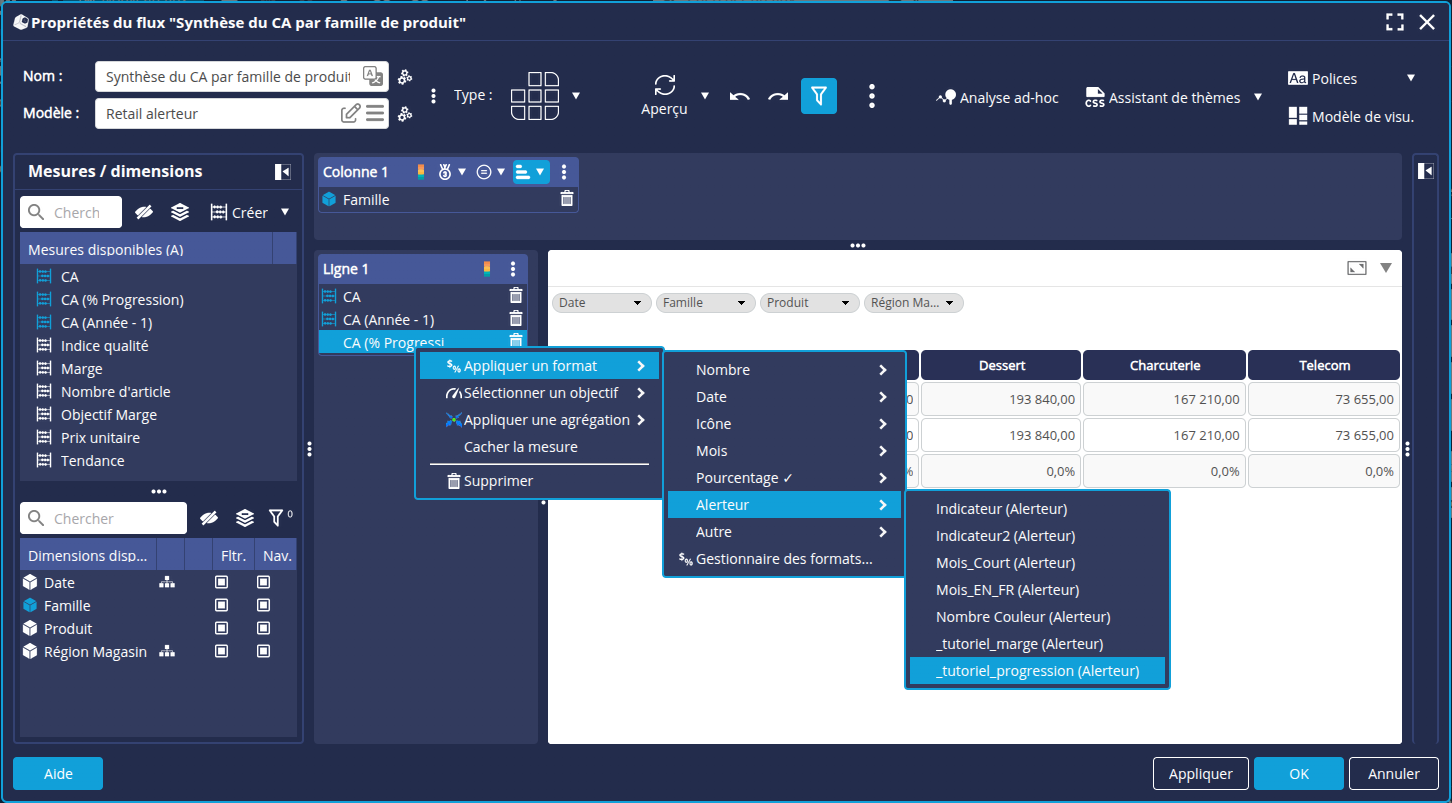Collapse the Mesures / dimensions panel

pyautogui.click(x=283, y=172)
